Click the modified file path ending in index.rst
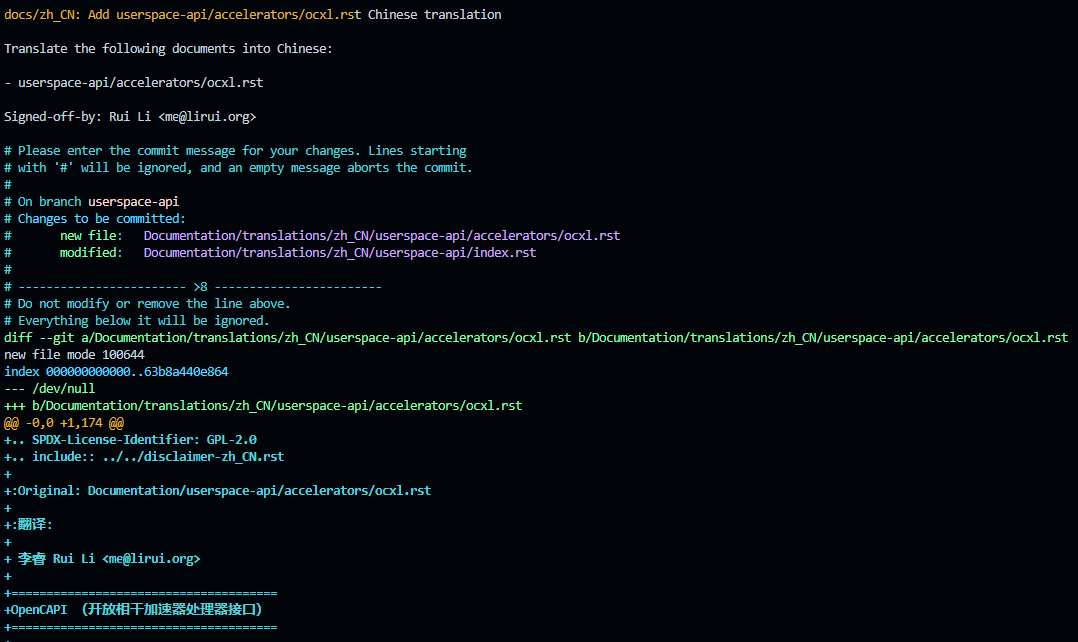The image size is (1078, 642). pos(339,253)
